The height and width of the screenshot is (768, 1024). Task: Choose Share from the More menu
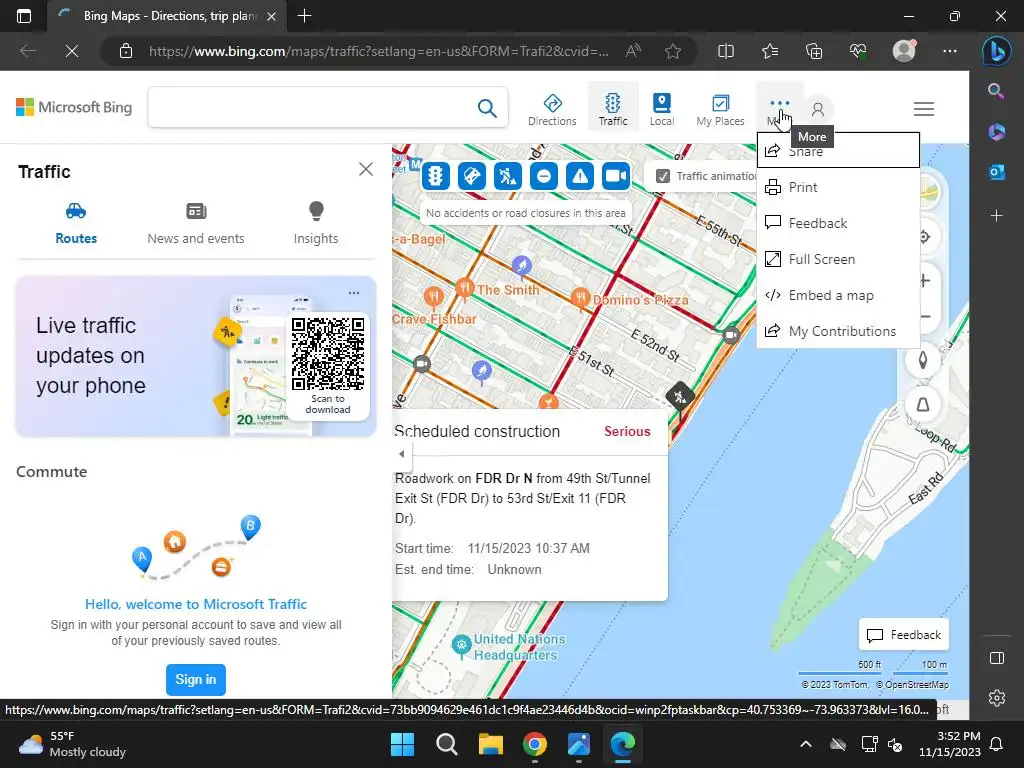click(838, 151)
